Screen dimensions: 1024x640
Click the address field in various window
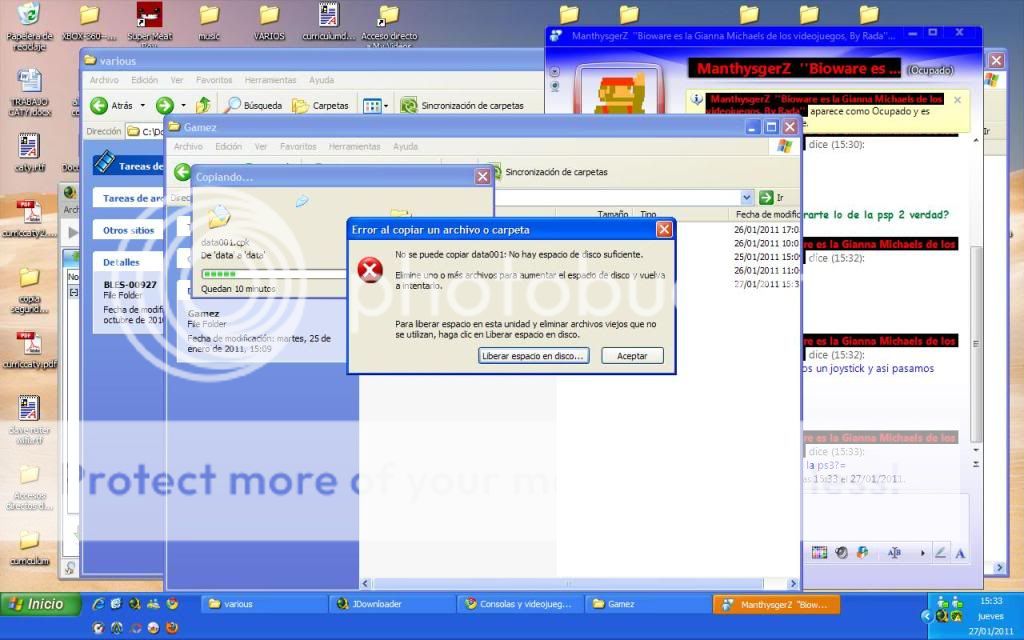click(x=146, y=131)
